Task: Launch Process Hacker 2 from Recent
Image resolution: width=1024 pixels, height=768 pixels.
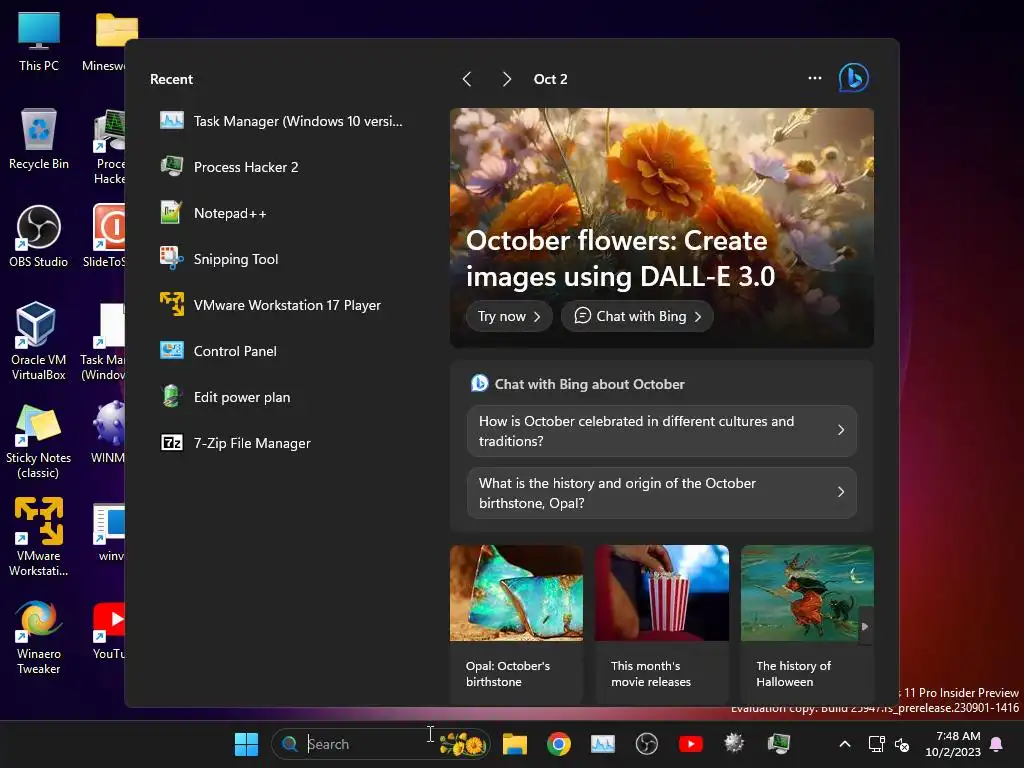Action: click(281, 167)
